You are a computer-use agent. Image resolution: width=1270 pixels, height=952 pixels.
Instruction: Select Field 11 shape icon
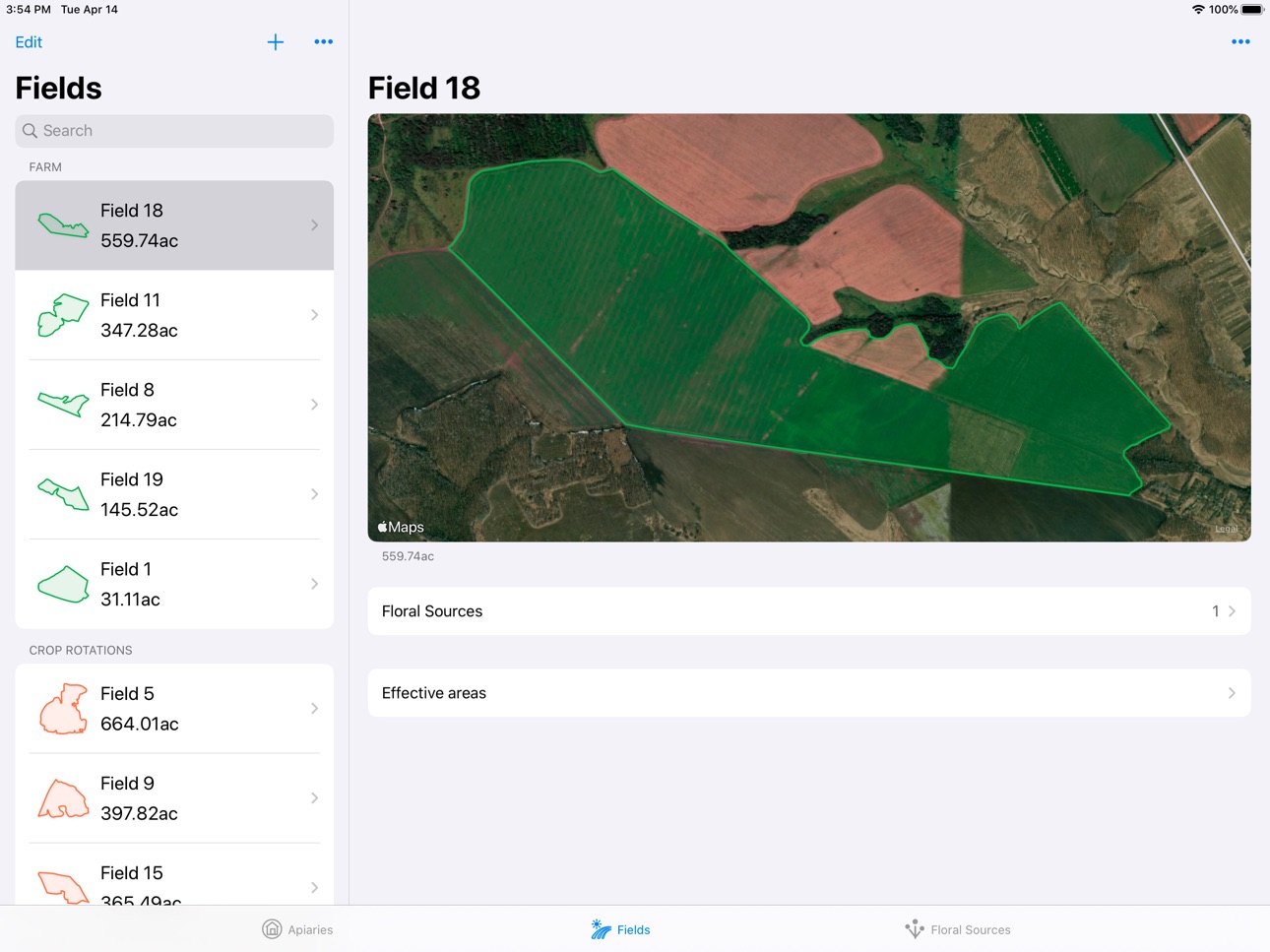tap(63, 315)
